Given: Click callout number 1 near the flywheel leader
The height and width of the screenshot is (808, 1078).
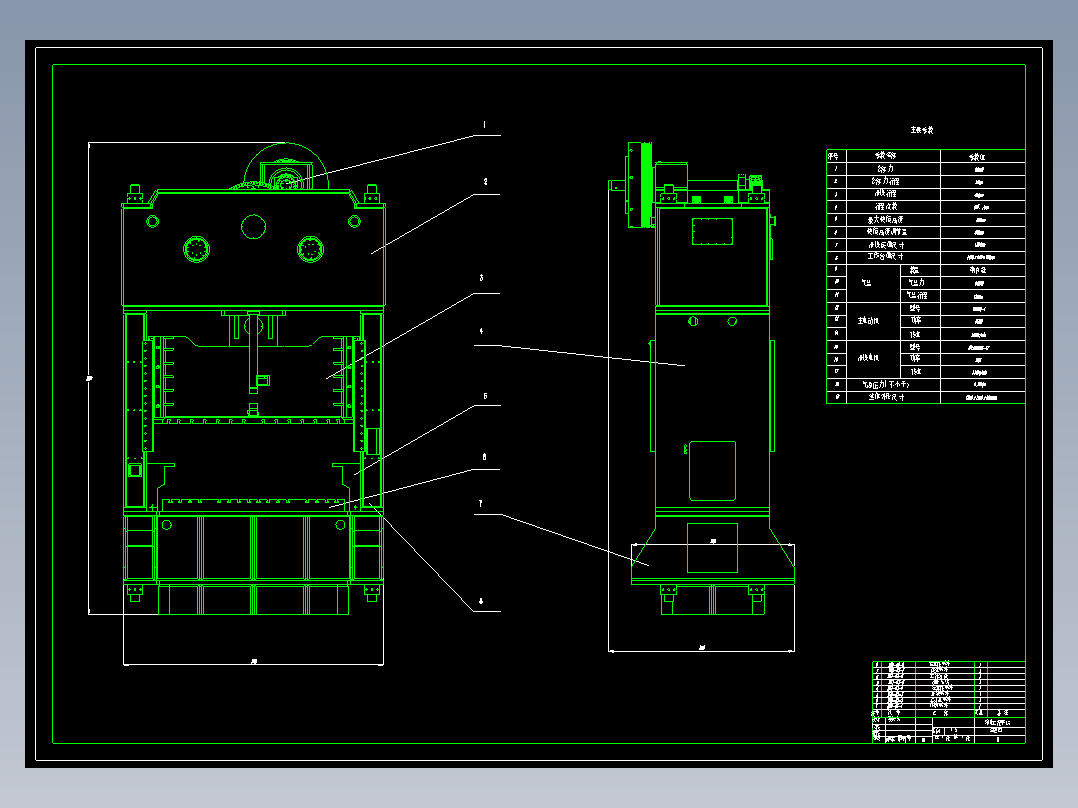Looking at the screenshot, I should (485, 126).
